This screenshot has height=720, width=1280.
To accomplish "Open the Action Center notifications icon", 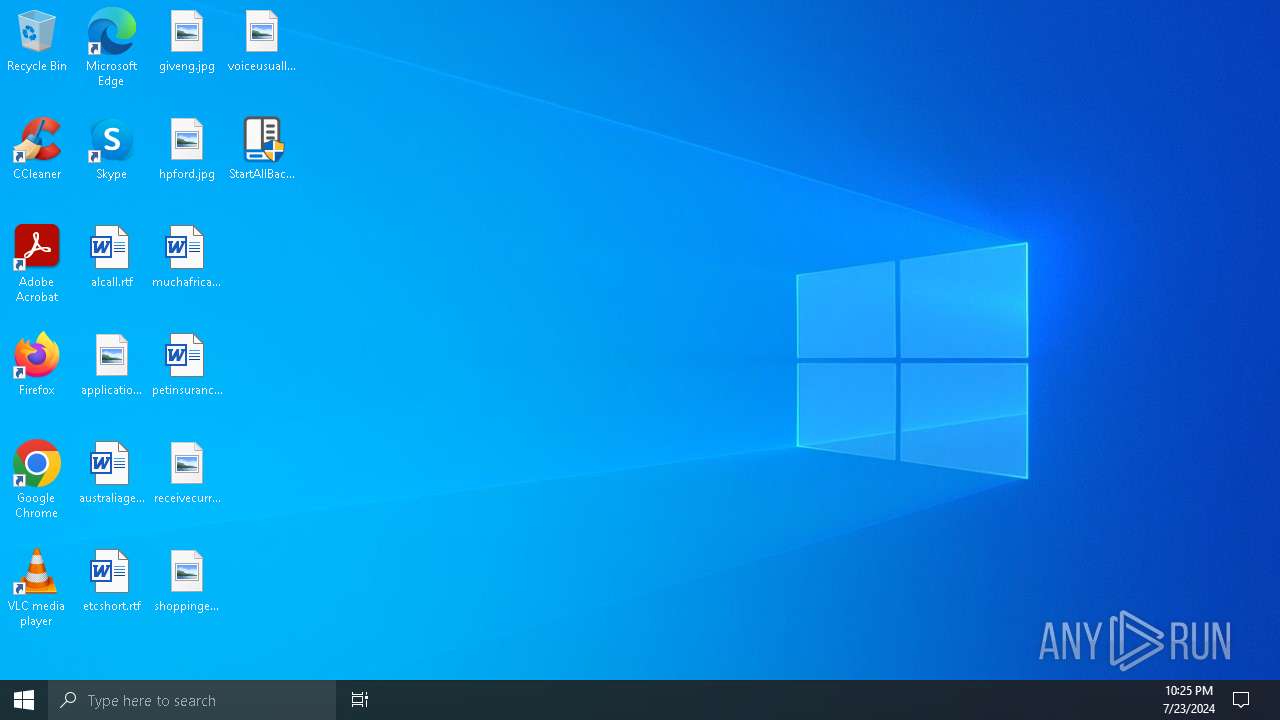I will [1242, 700].
